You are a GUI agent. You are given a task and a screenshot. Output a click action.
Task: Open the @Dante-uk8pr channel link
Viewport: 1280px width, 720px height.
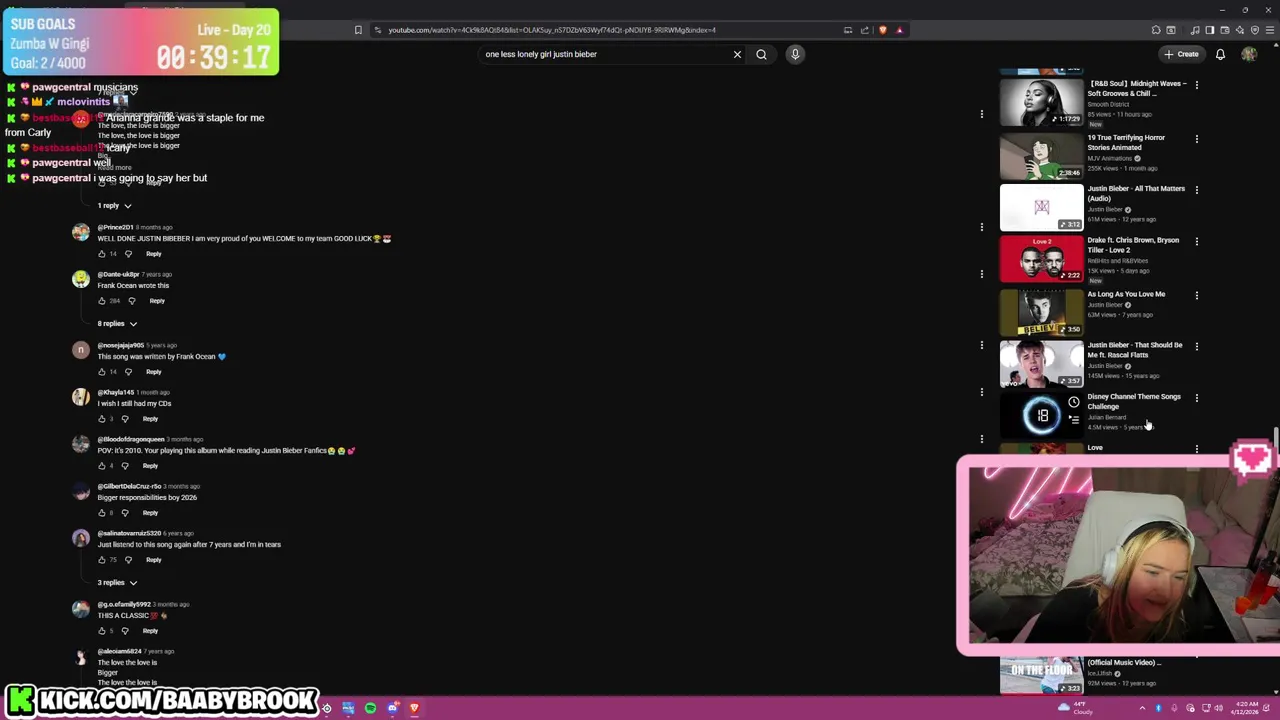[119, 274]
